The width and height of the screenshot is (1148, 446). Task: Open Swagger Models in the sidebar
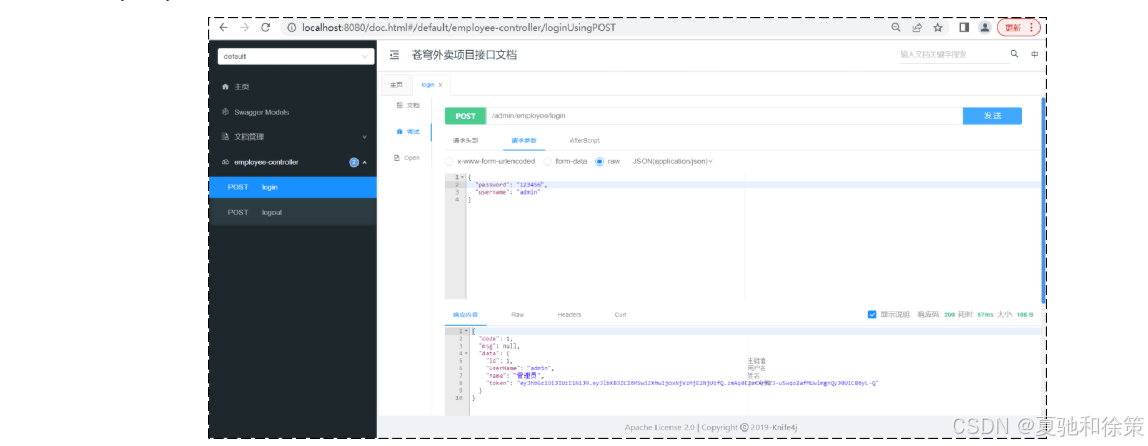[293, 112]
